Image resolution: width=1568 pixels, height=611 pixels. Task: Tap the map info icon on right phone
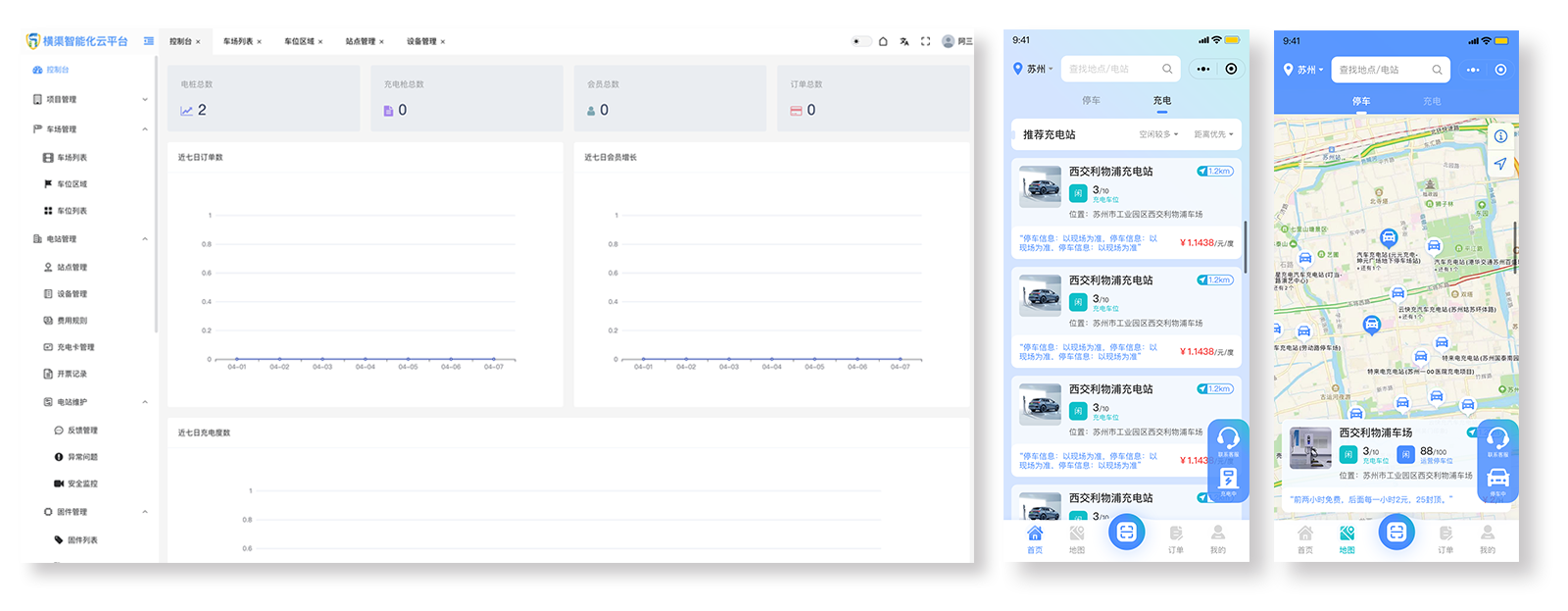[x=1499, y=136]
